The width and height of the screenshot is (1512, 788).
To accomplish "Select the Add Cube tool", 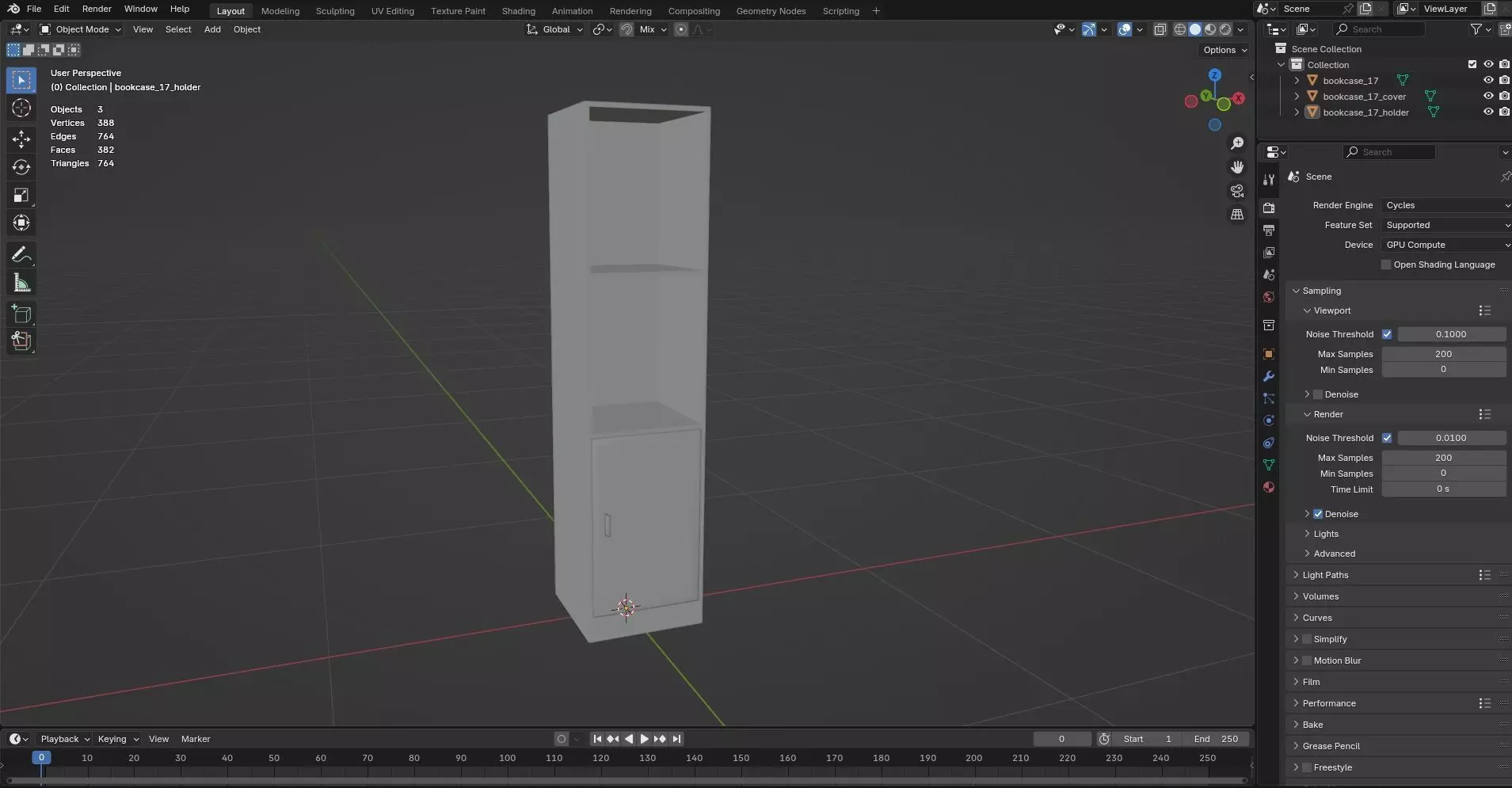I will tap(21, 314).
